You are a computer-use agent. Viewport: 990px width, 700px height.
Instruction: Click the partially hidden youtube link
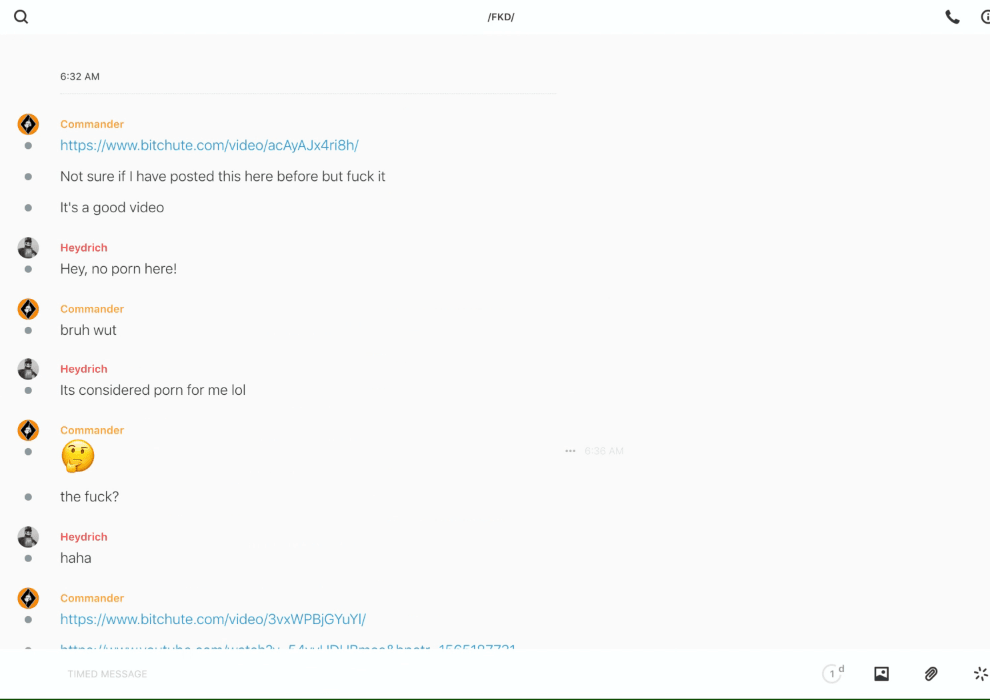[x=288, y=645]
